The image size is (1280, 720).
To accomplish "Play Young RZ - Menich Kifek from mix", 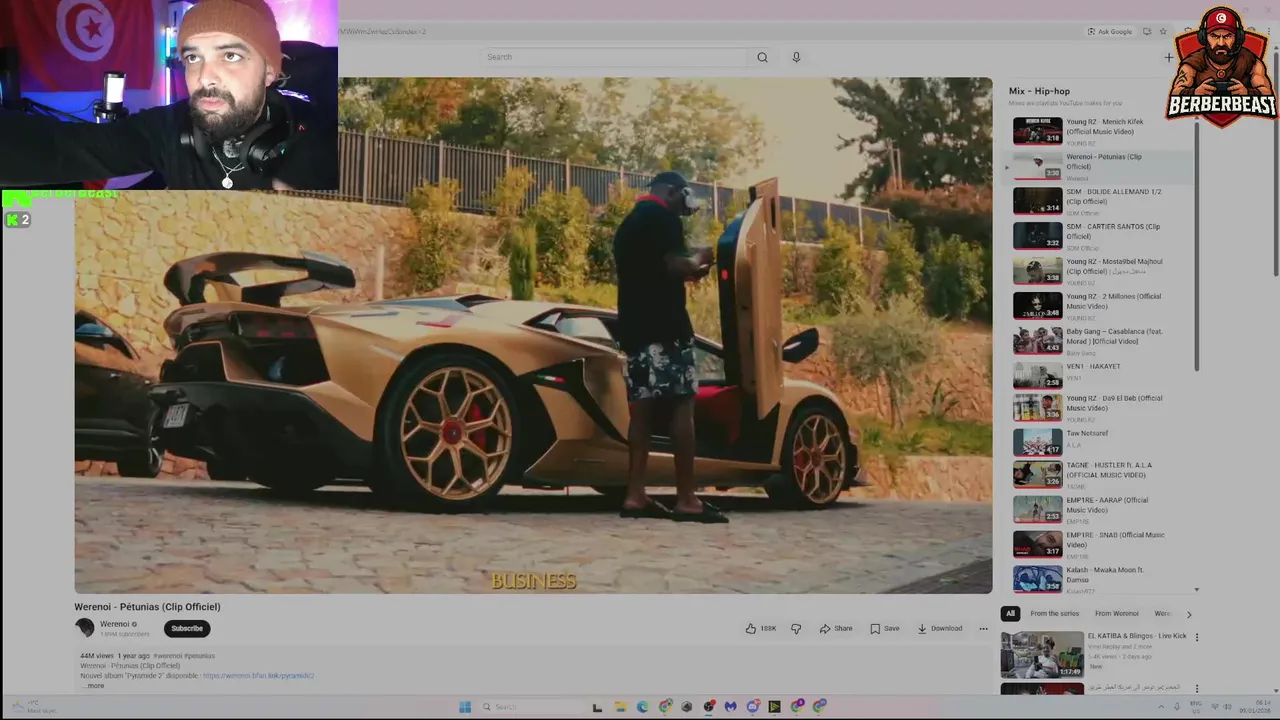I will pyautogui.click(x=1098, y=130).
